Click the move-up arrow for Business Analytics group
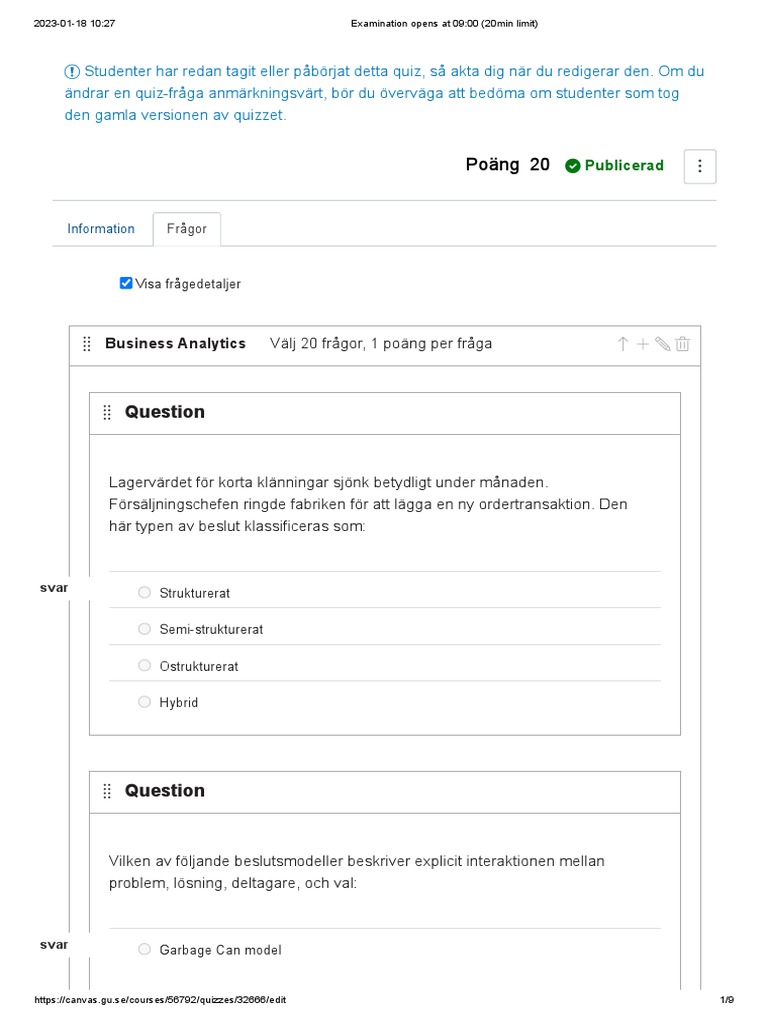Screen dimensions: 768x1024 pyautogui.click(x=623, y=344)
